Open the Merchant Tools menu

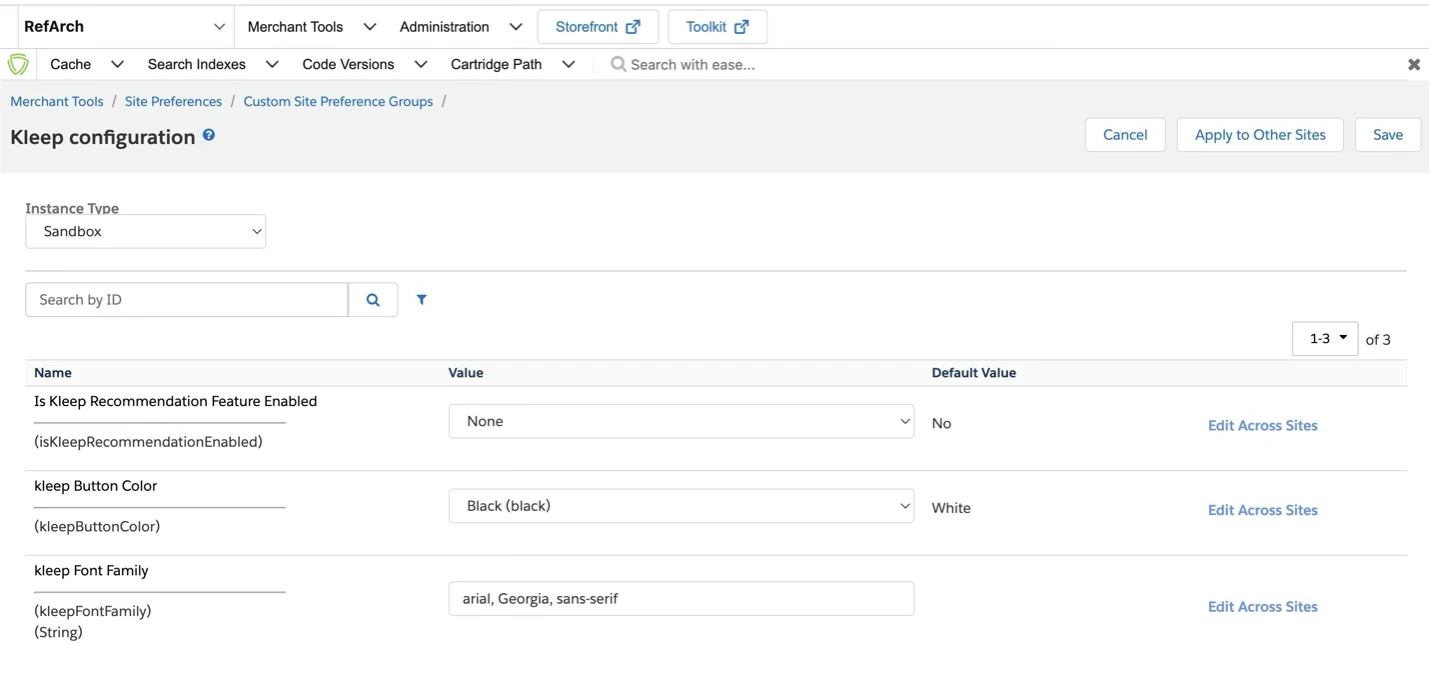pos(312,27)
